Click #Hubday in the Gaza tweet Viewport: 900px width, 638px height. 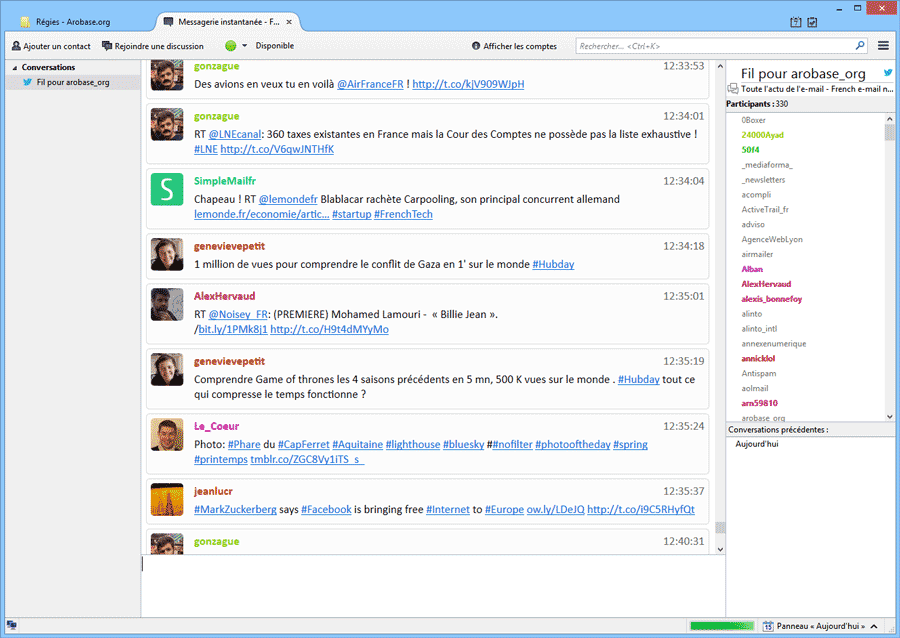point(553,264)
